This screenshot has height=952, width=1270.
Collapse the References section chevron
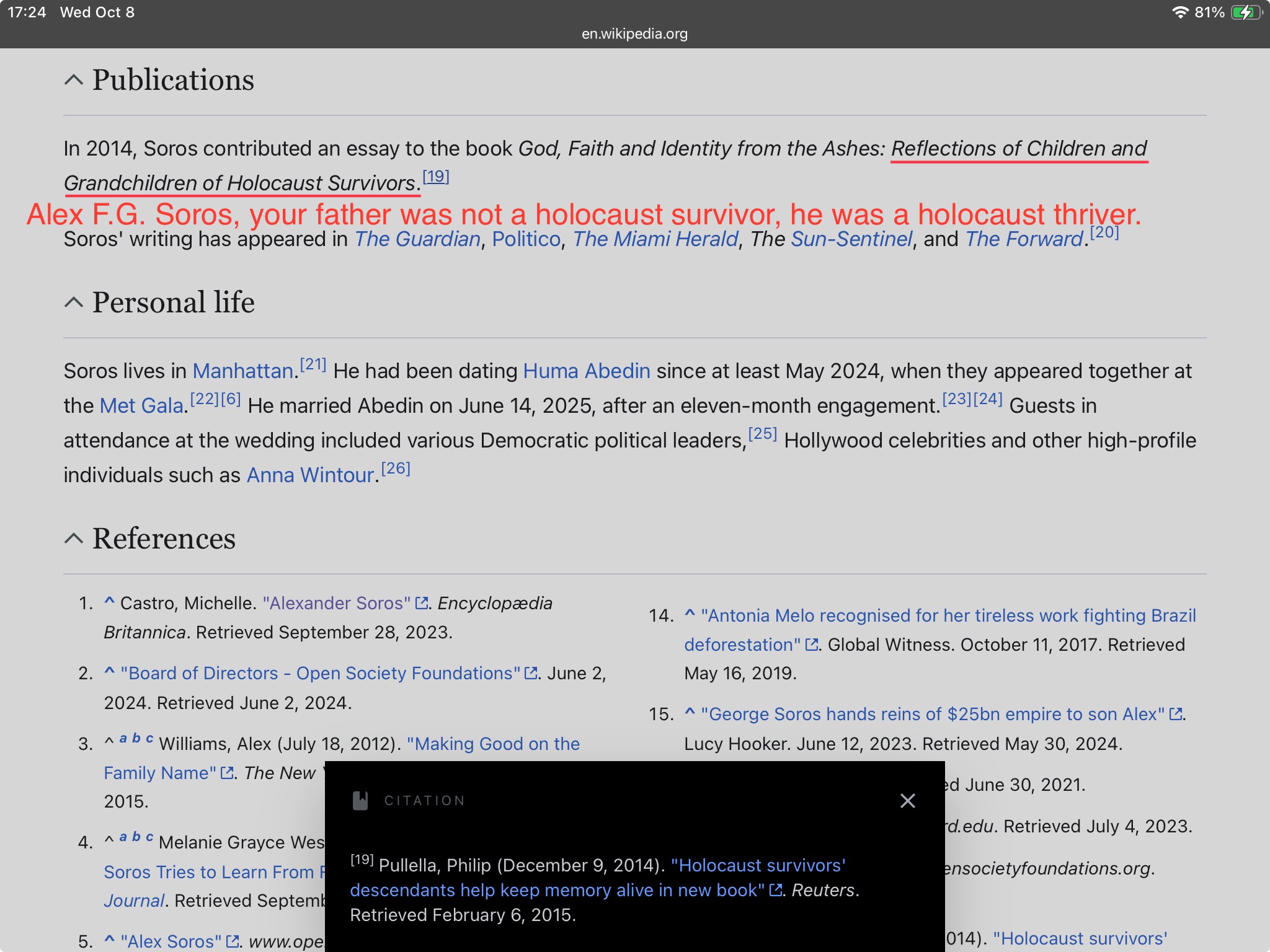74,539
